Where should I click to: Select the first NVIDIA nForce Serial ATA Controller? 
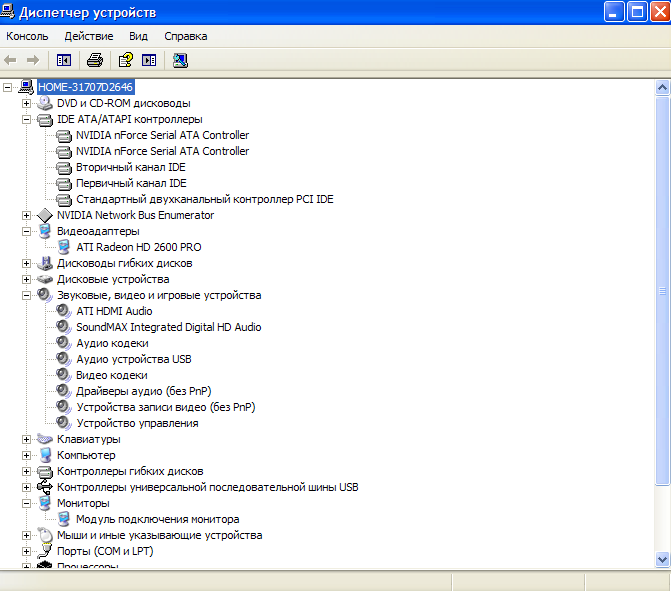pyautogui.click(x=162, y=135)
